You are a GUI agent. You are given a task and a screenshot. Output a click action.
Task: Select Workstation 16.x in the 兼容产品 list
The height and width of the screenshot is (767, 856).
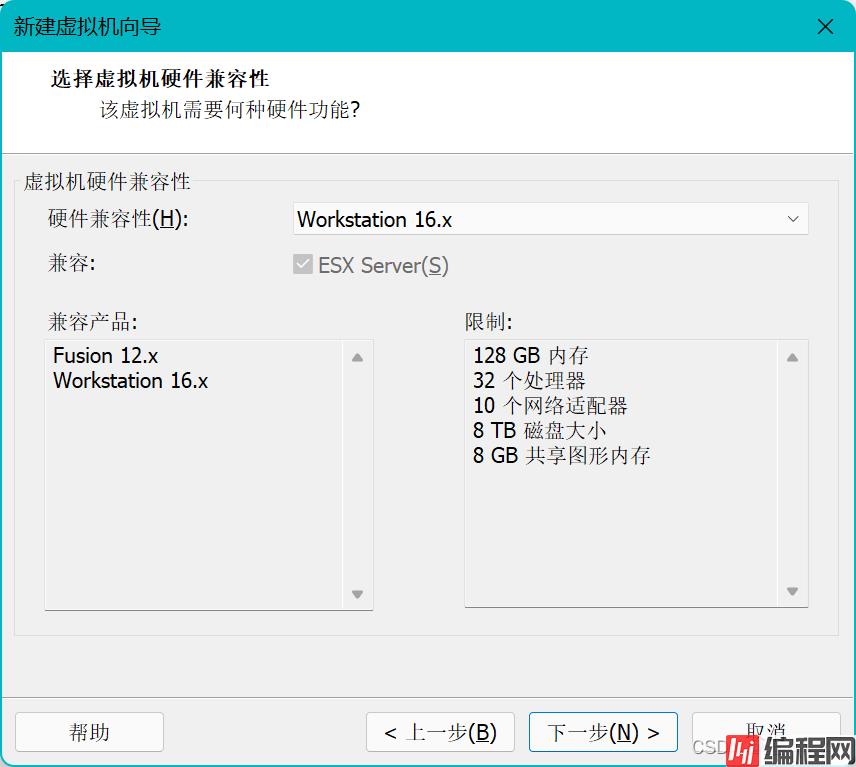click(x=131, y=381)
